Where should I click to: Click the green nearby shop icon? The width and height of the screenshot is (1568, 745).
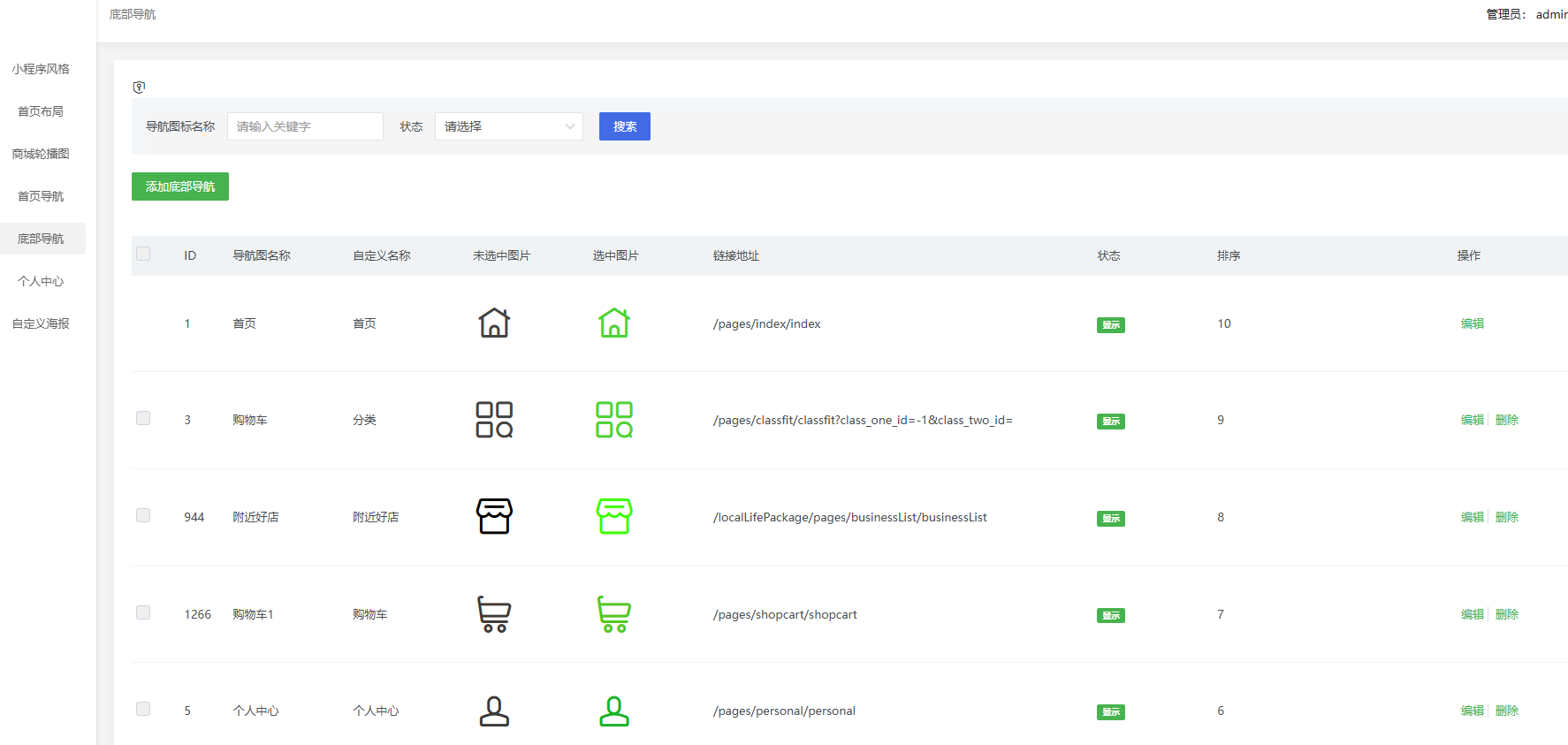coord(614,516)
